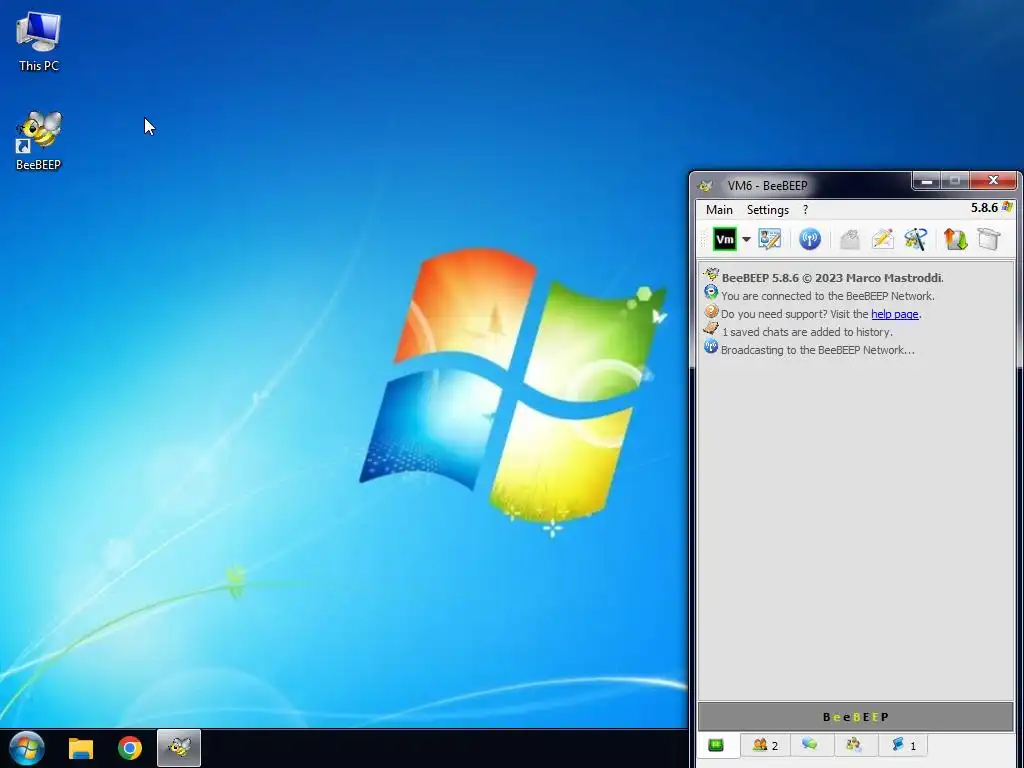Click the connected network icon in activity log
The width and height of the screenshot is (1024, 768).
711,293
